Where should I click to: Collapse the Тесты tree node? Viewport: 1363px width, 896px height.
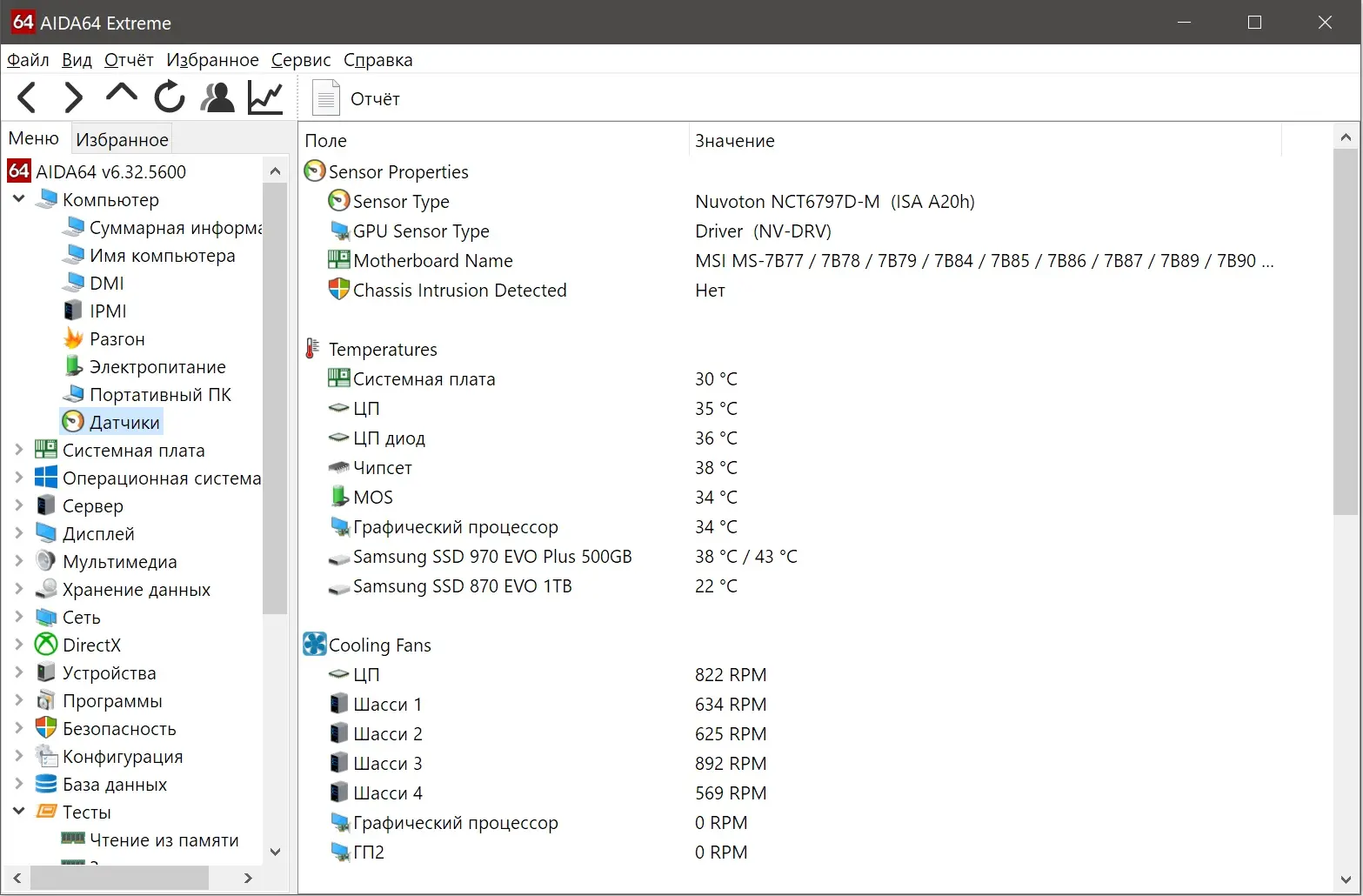(x=18, y=812)
